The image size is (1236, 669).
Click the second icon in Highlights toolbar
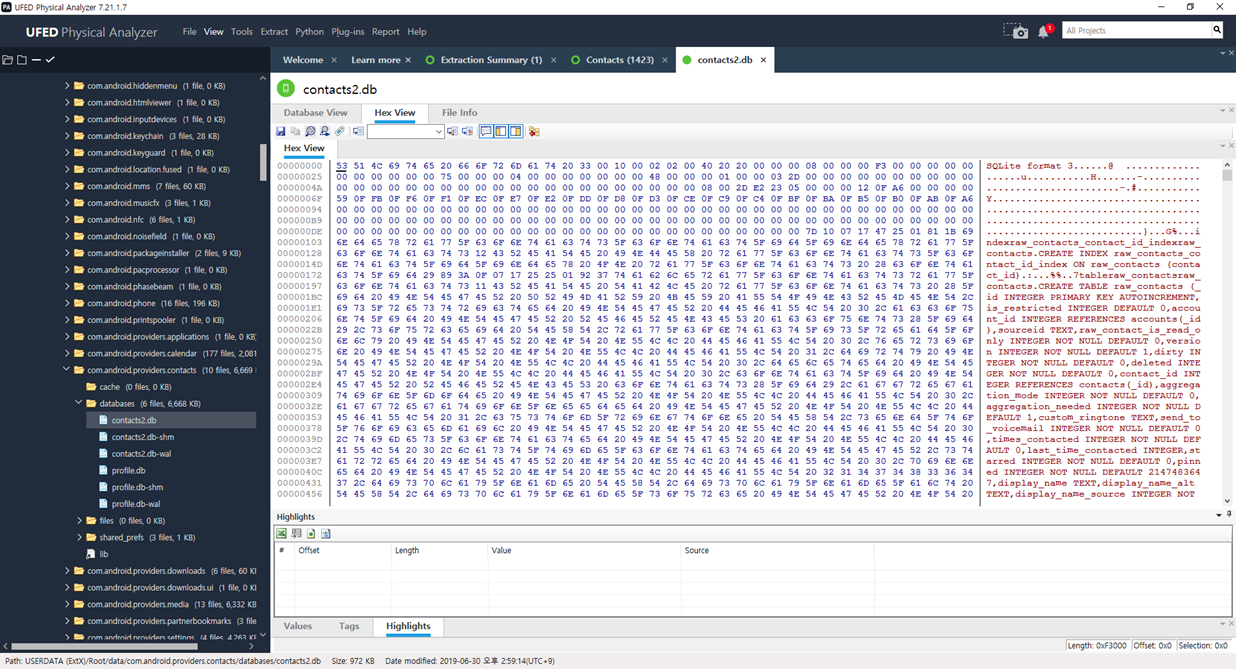(296, 534)
